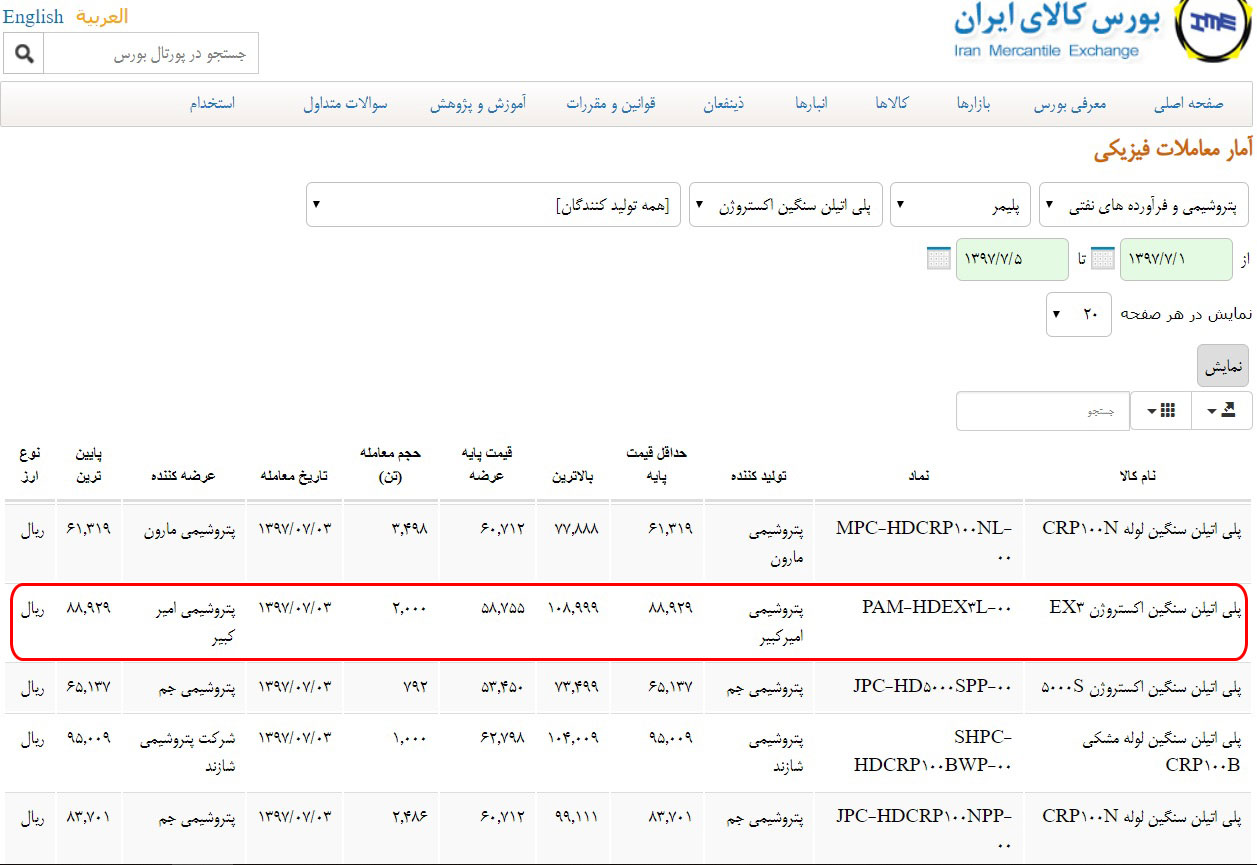Screen dimensions: 1257x865
Task: Open calendar picker for the end date
Action: [x=939, y=259]
